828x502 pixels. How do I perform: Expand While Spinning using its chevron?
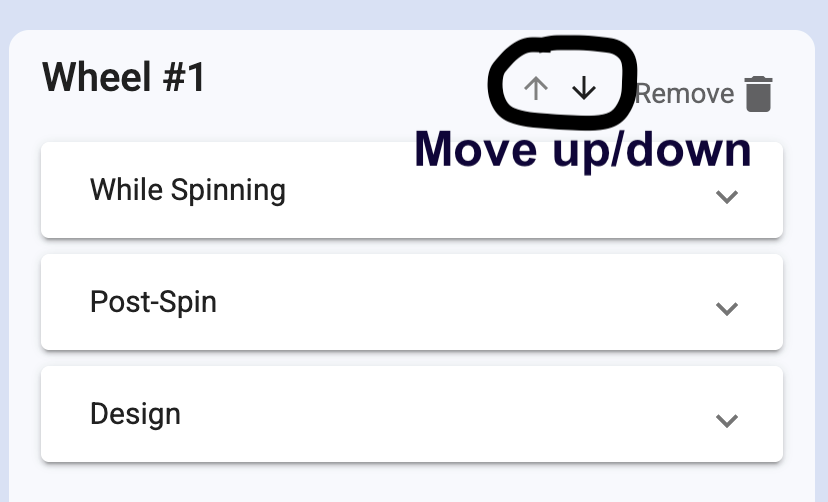click(727, 197)
